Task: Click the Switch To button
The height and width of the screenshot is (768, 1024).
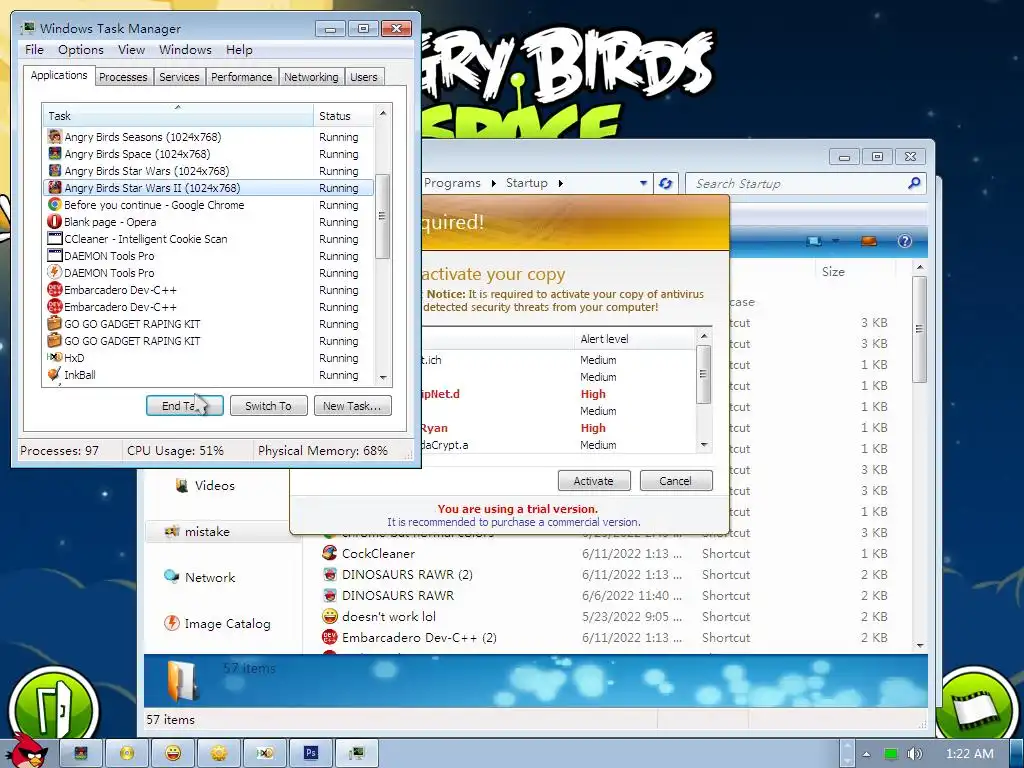Action: [268, 406]
